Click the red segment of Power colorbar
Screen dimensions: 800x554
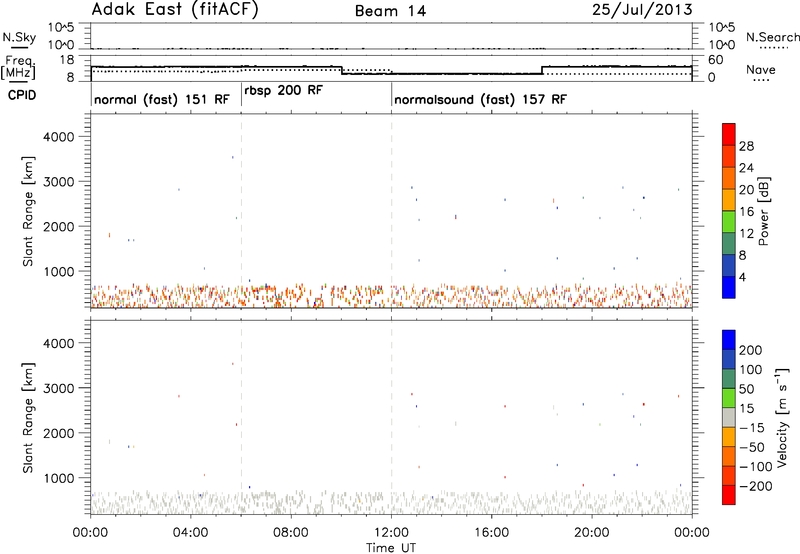click(729, 134)
